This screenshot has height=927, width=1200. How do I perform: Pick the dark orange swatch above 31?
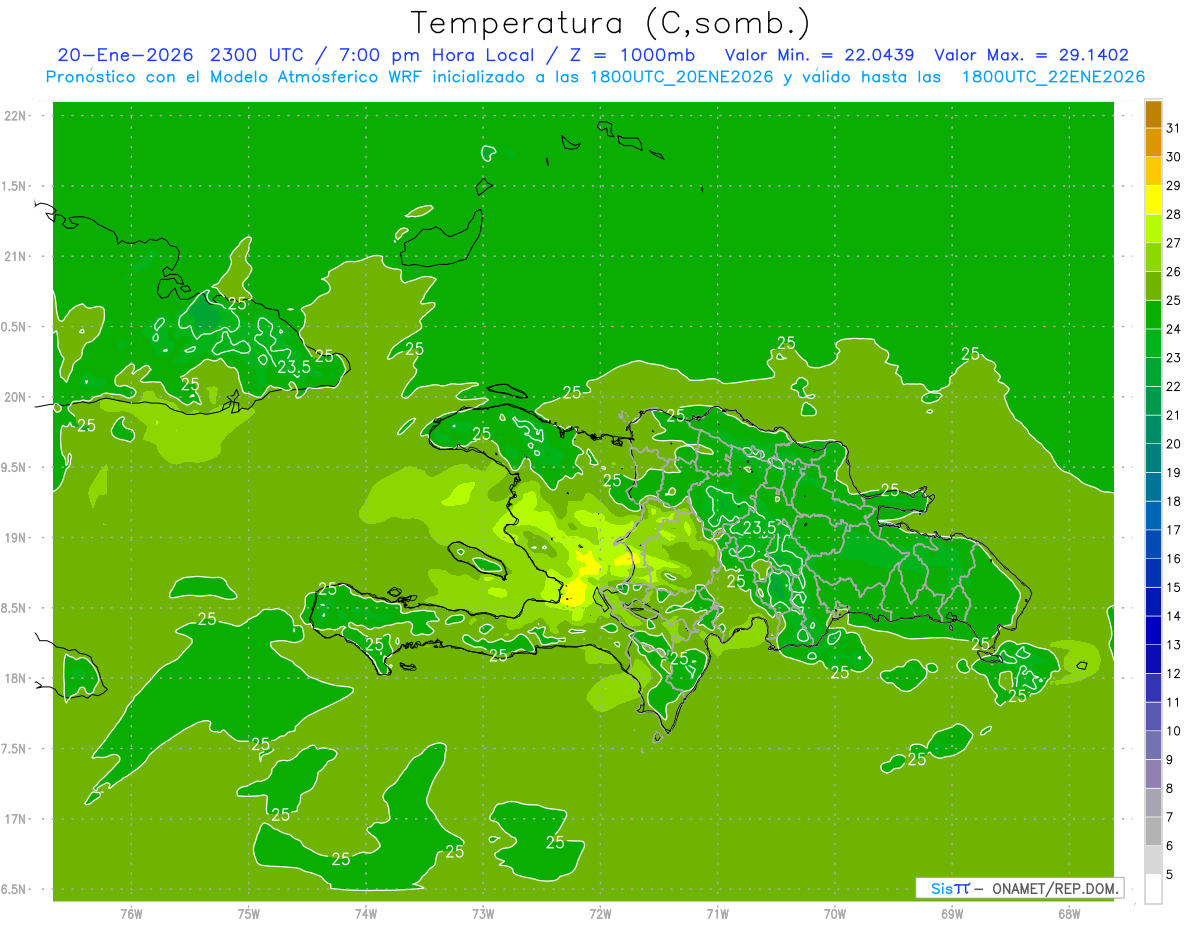[1153, 114]
